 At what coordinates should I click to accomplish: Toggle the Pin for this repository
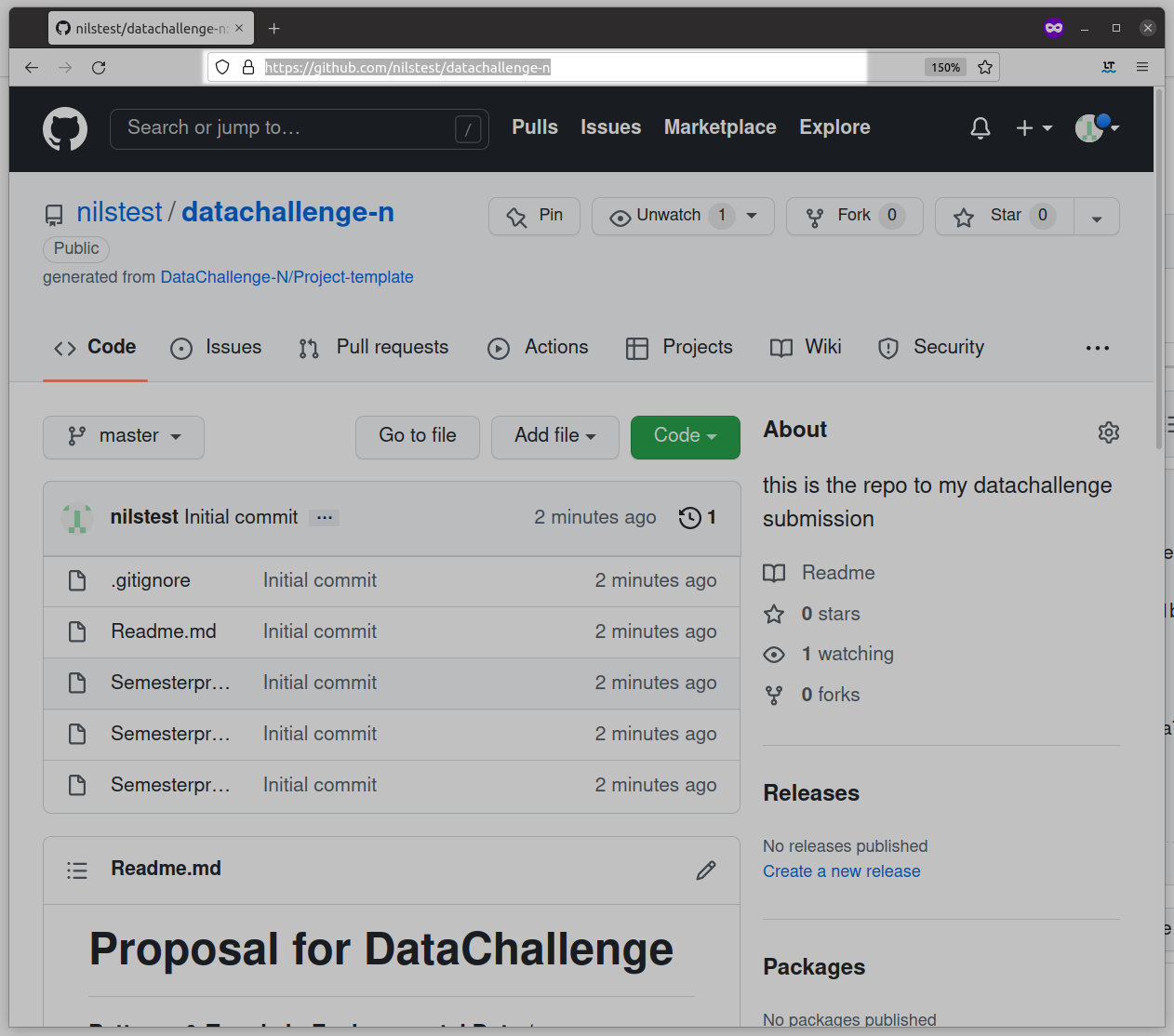(x=534, y=216)
